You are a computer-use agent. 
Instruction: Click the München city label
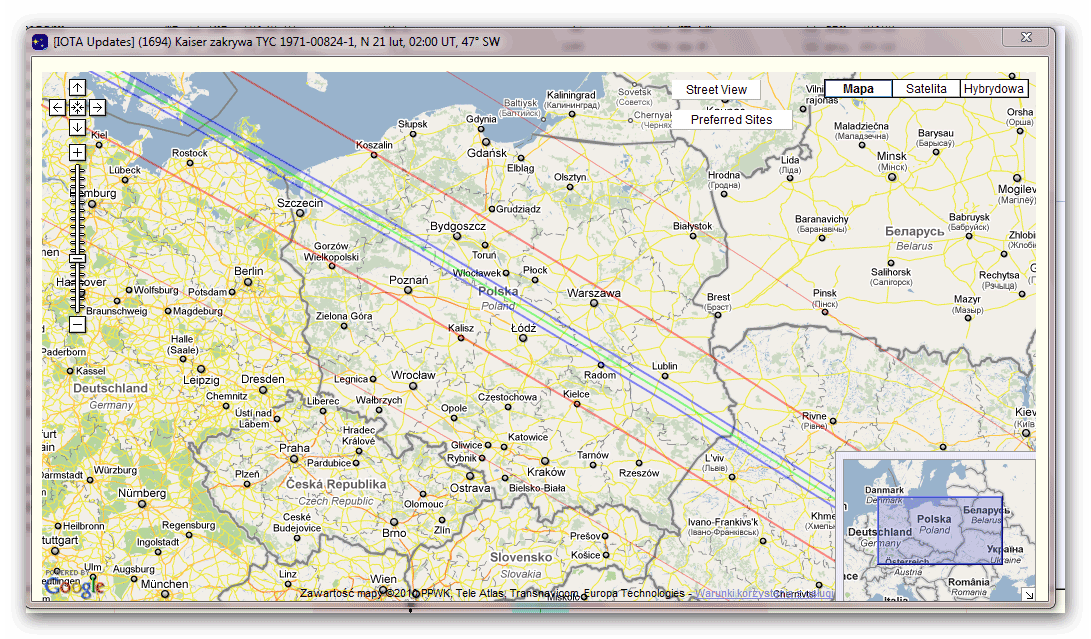click(164, 584)
